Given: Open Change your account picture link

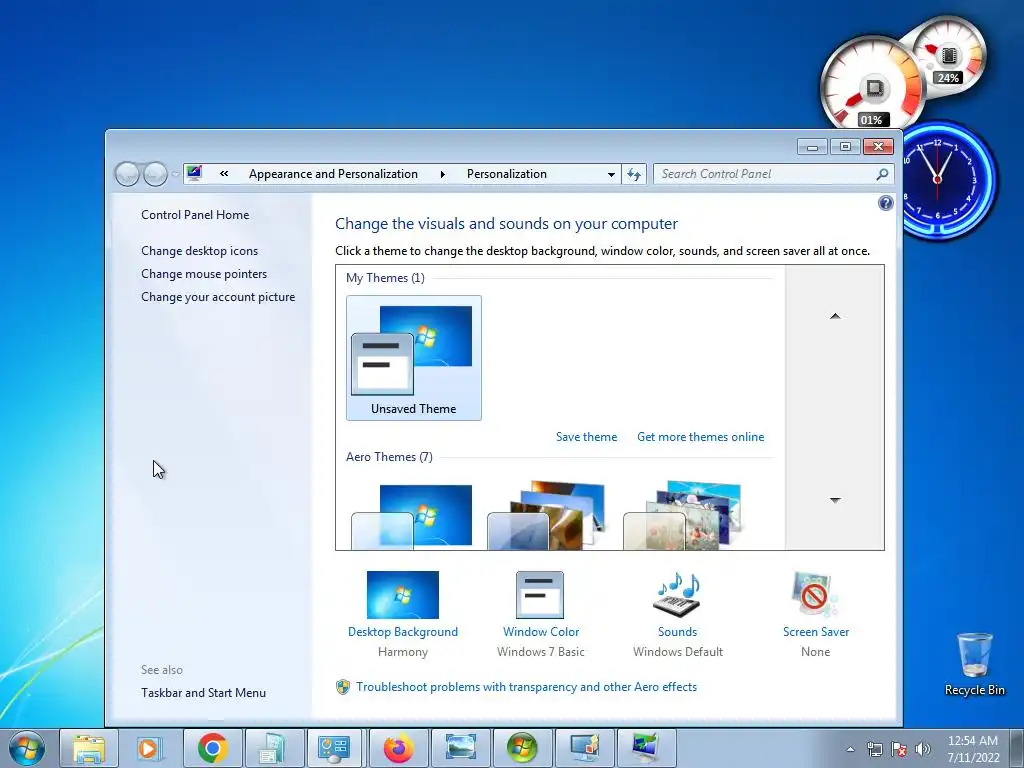Looking at the screenshot, I should point(218,297).
